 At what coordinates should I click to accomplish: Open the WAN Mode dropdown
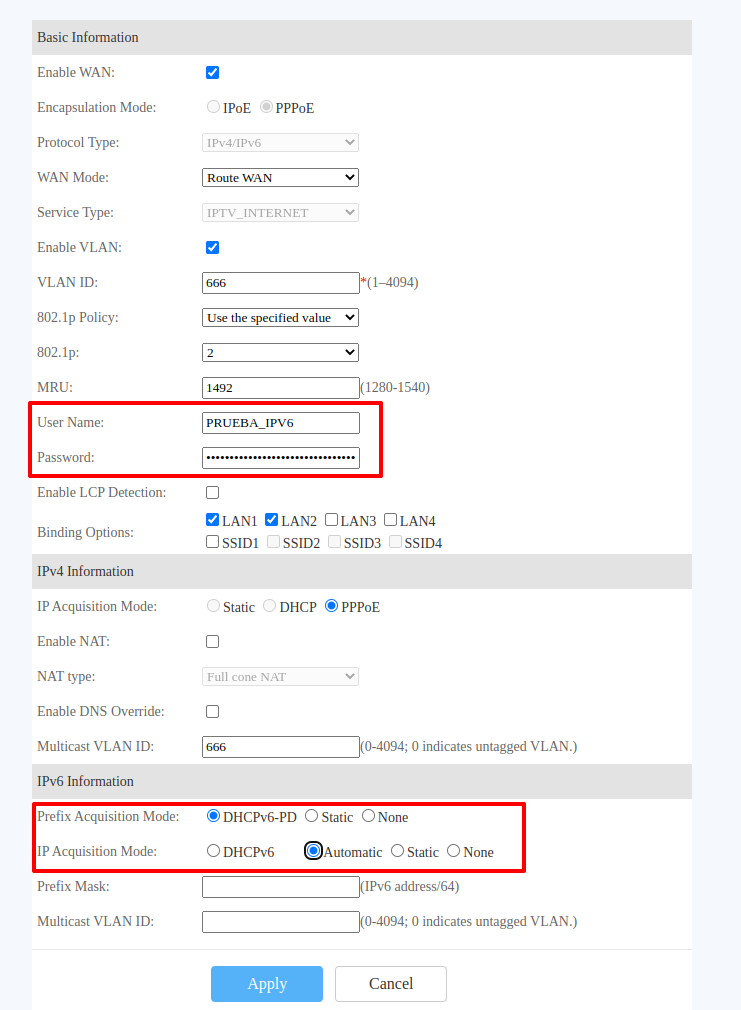280,177
